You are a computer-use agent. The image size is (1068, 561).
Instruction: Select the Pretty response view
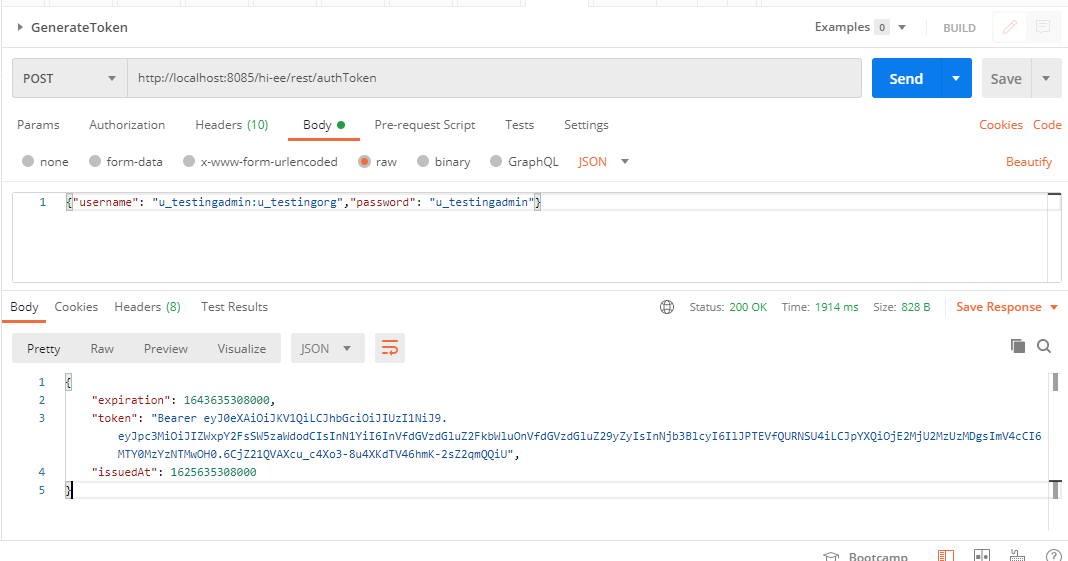click(44, 349)
